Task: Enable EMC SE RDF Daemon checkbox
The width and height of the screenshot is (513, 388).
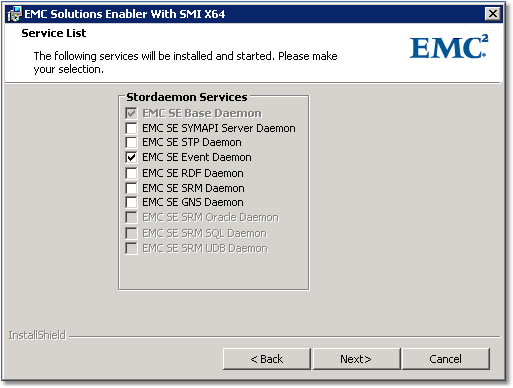Action: pyautogui.click(x=131, y=173)
